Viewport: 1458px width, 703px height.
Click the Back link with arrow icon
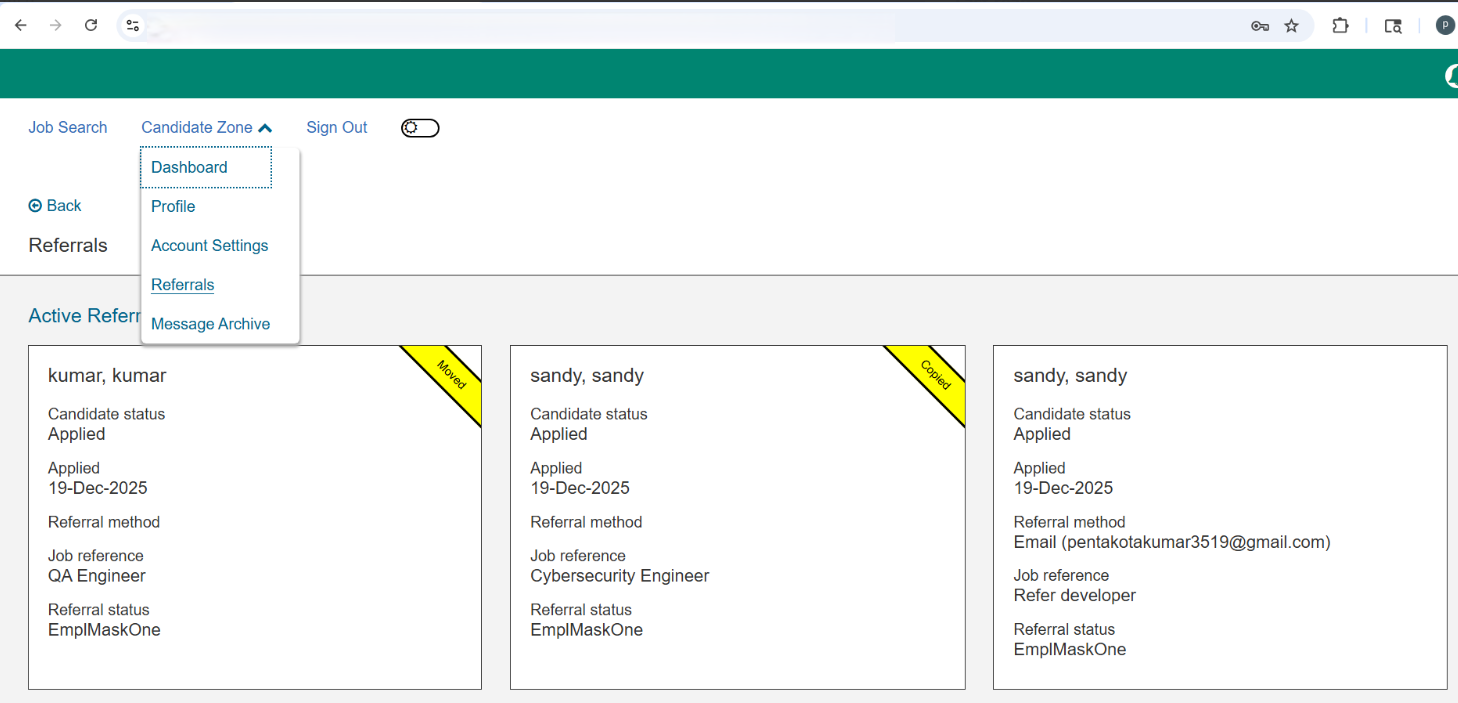pos(55,206)
